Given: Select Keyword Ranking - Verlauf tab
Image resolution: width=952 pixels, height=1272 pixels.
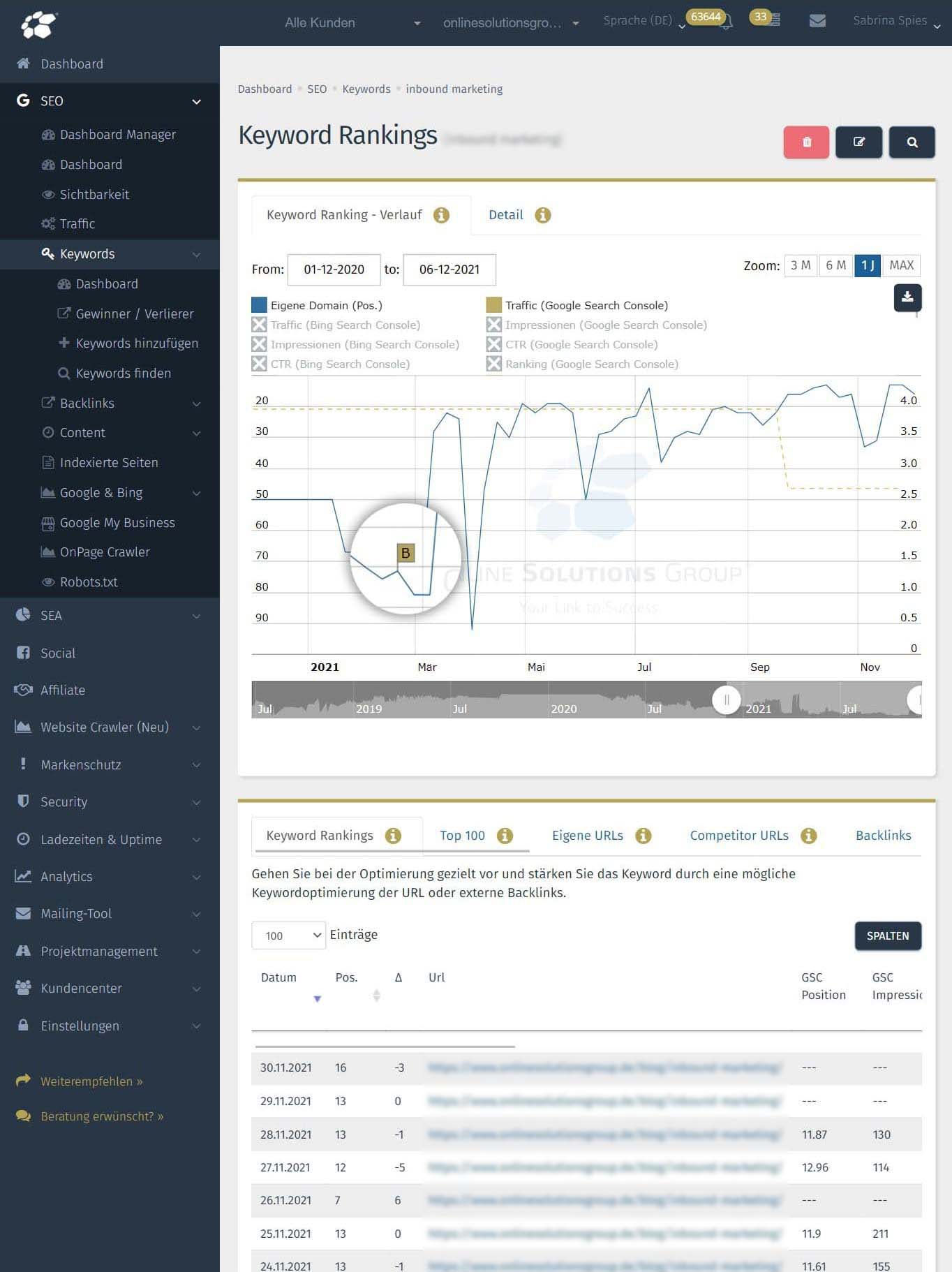Looking at the screenshot, I should pos(344,215).
